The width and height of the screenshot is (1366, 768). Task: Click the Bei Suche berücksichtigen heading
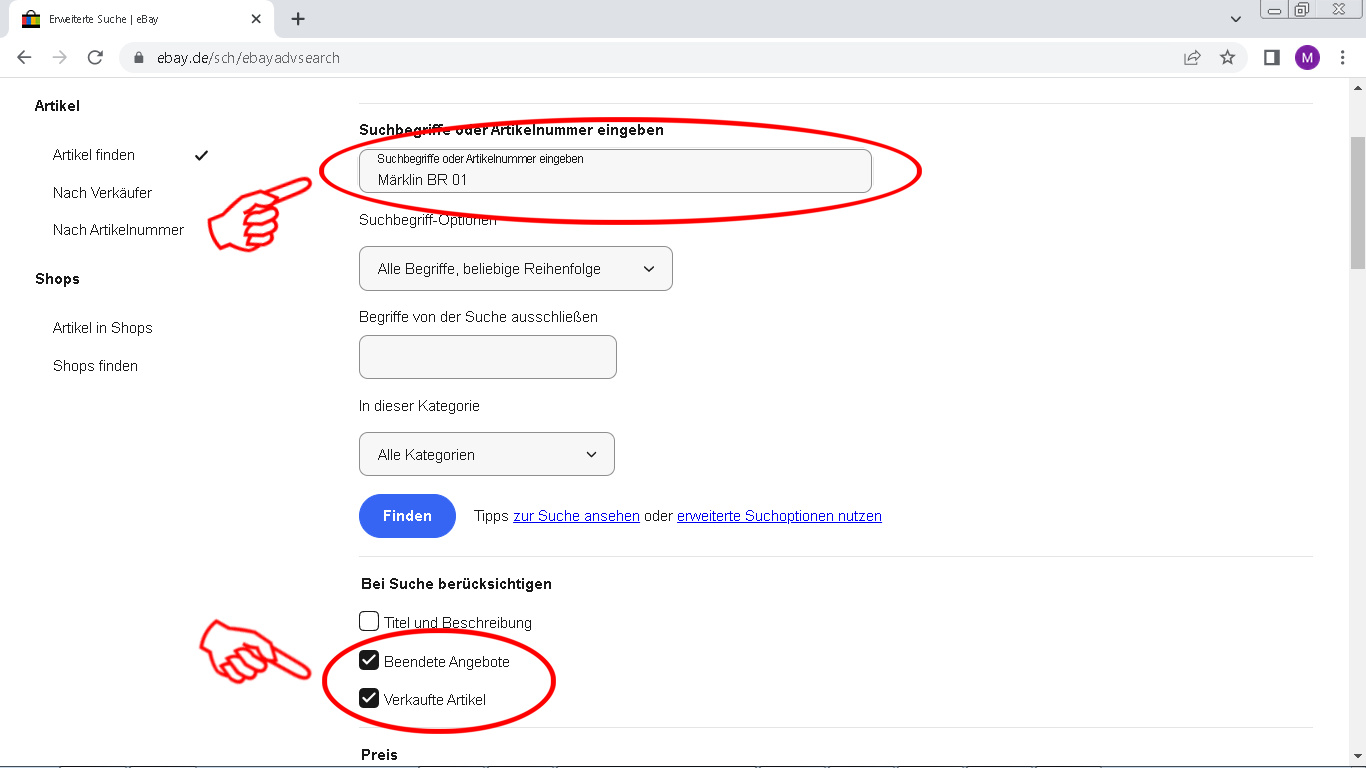[x=456, y=584]
